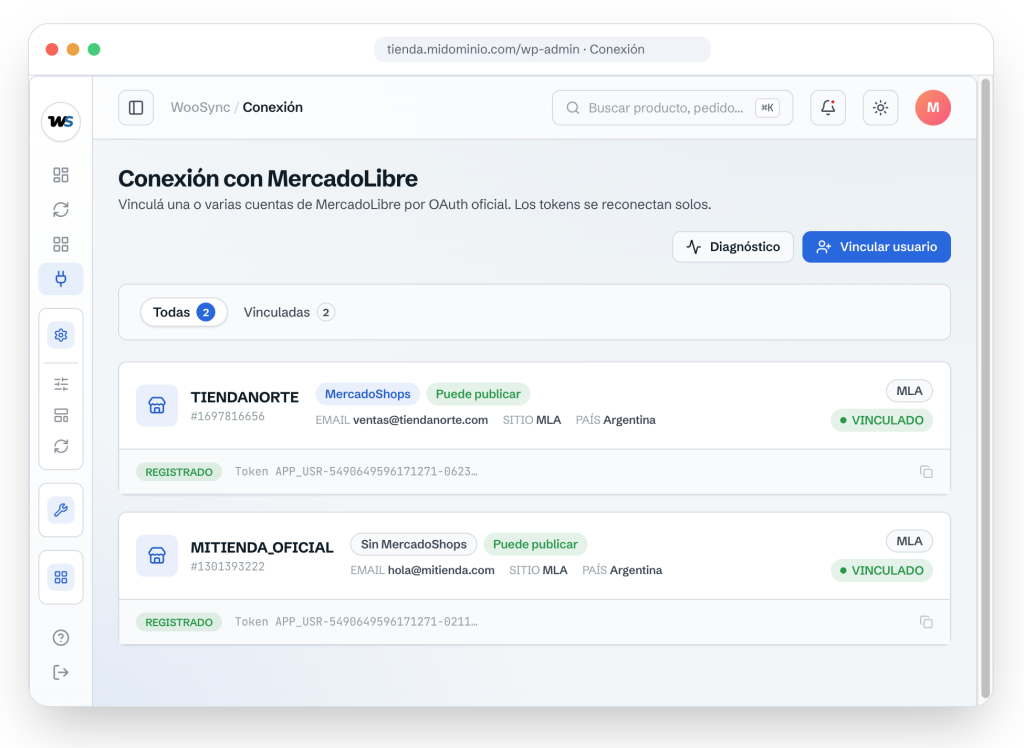
Task: Select the Vinculadas tab
Action: click(x=289, y=312)
